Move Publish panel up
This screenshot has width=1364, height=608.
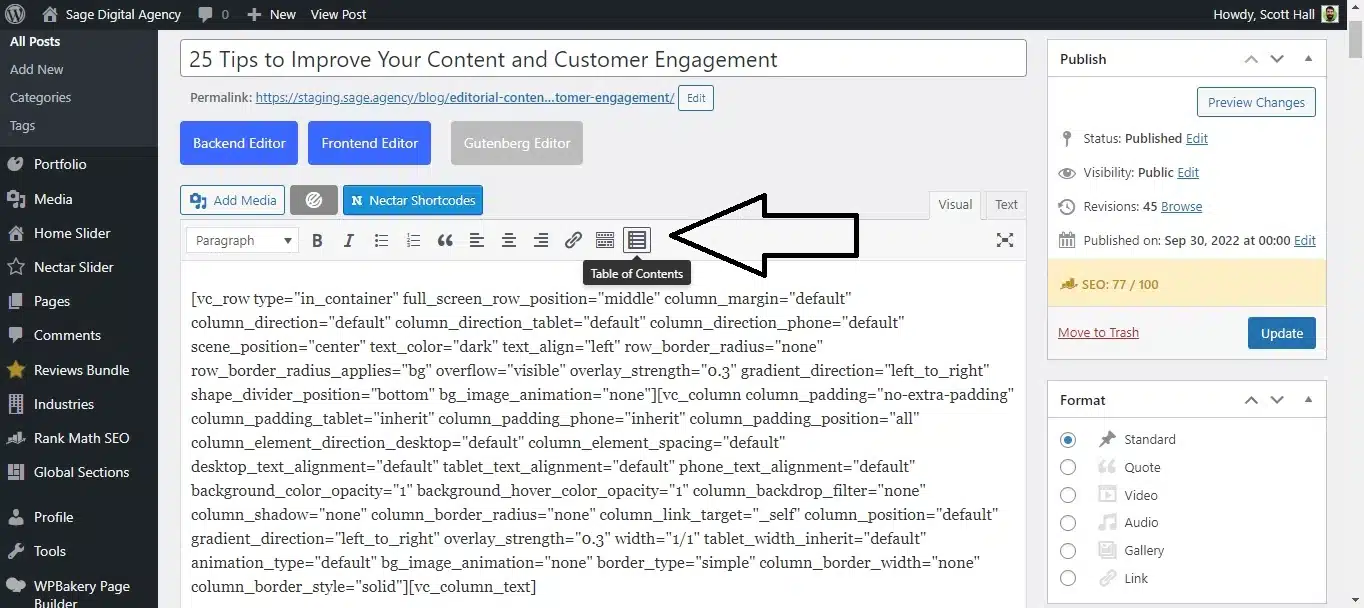pyautogui.click(x=1251, y=59)
